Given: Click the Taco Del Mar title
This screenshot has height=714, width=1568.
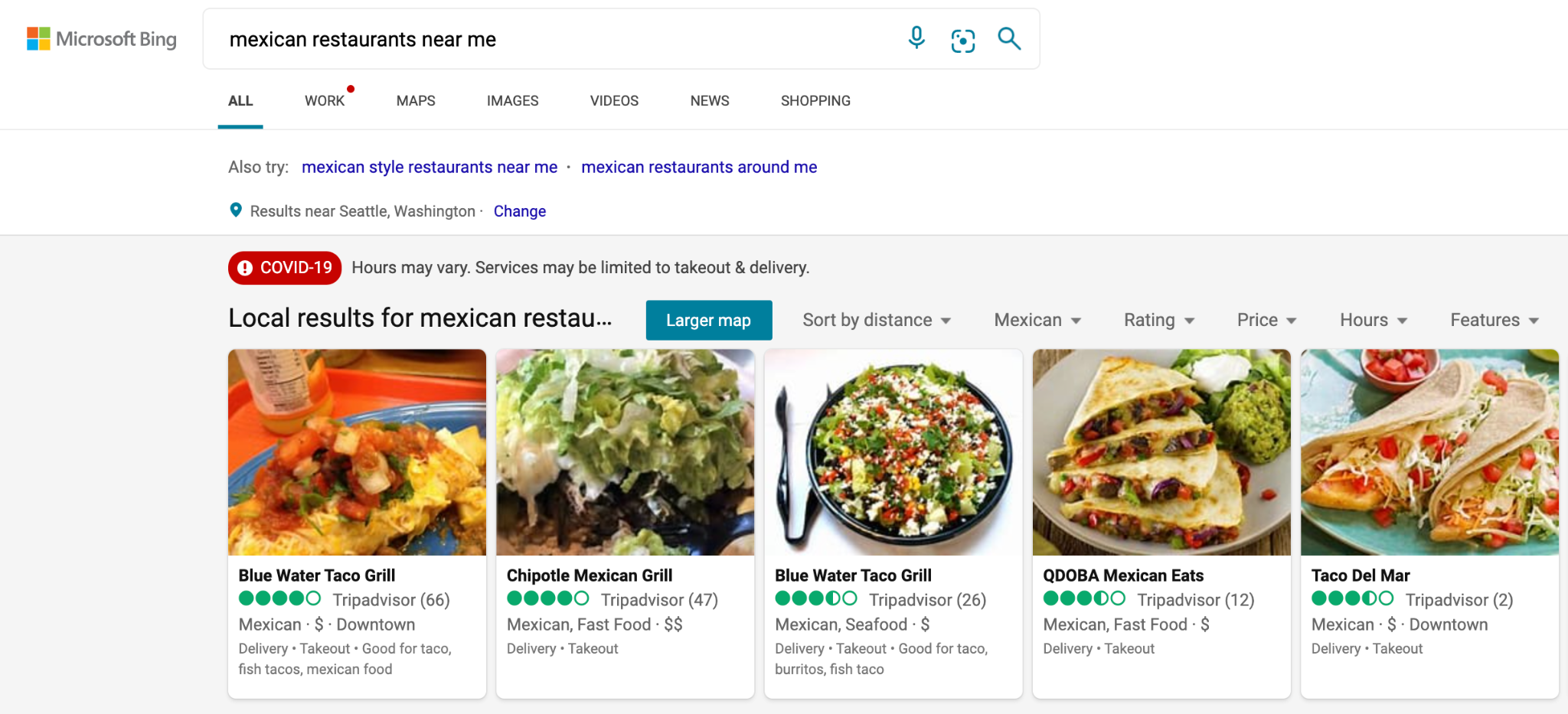Looking at the screenshot, I should [1361, 575].
